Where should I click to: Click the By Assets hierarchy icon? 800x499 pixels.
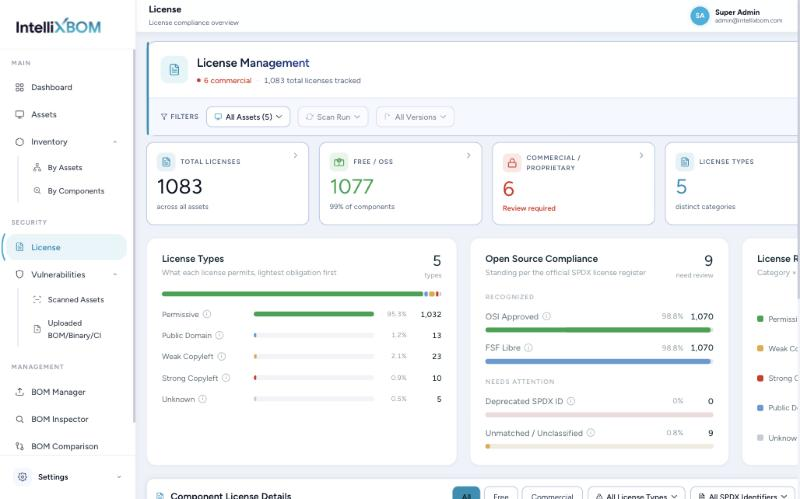pos(37,167)
